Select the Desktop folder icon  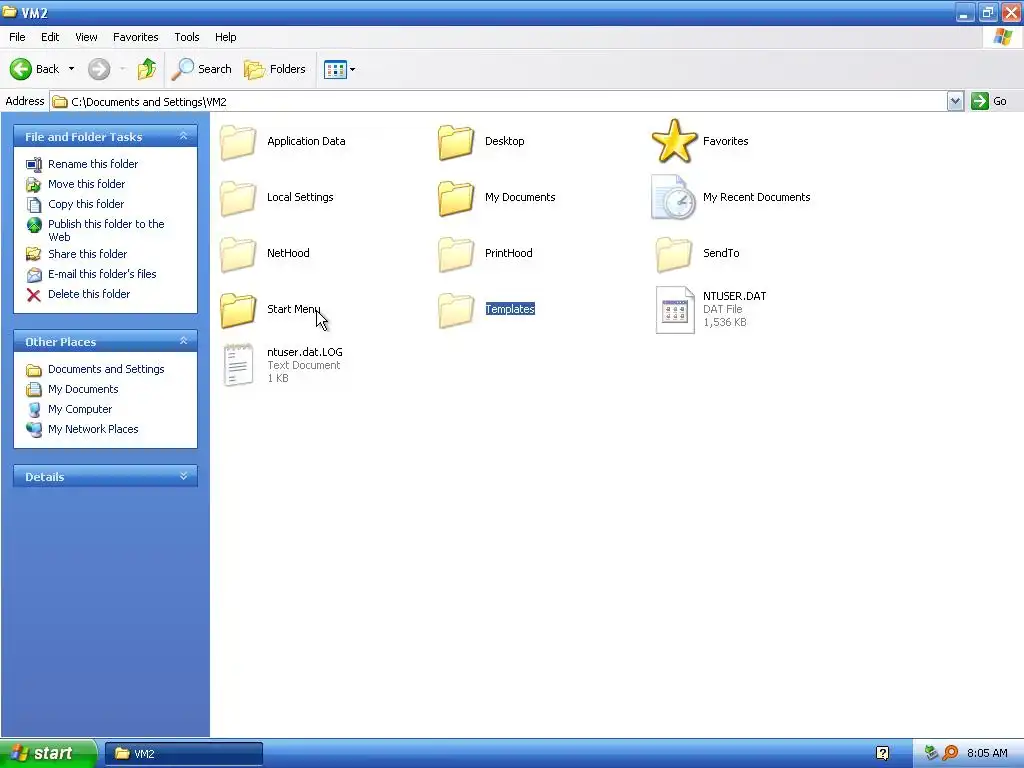(x=456, y=142)
